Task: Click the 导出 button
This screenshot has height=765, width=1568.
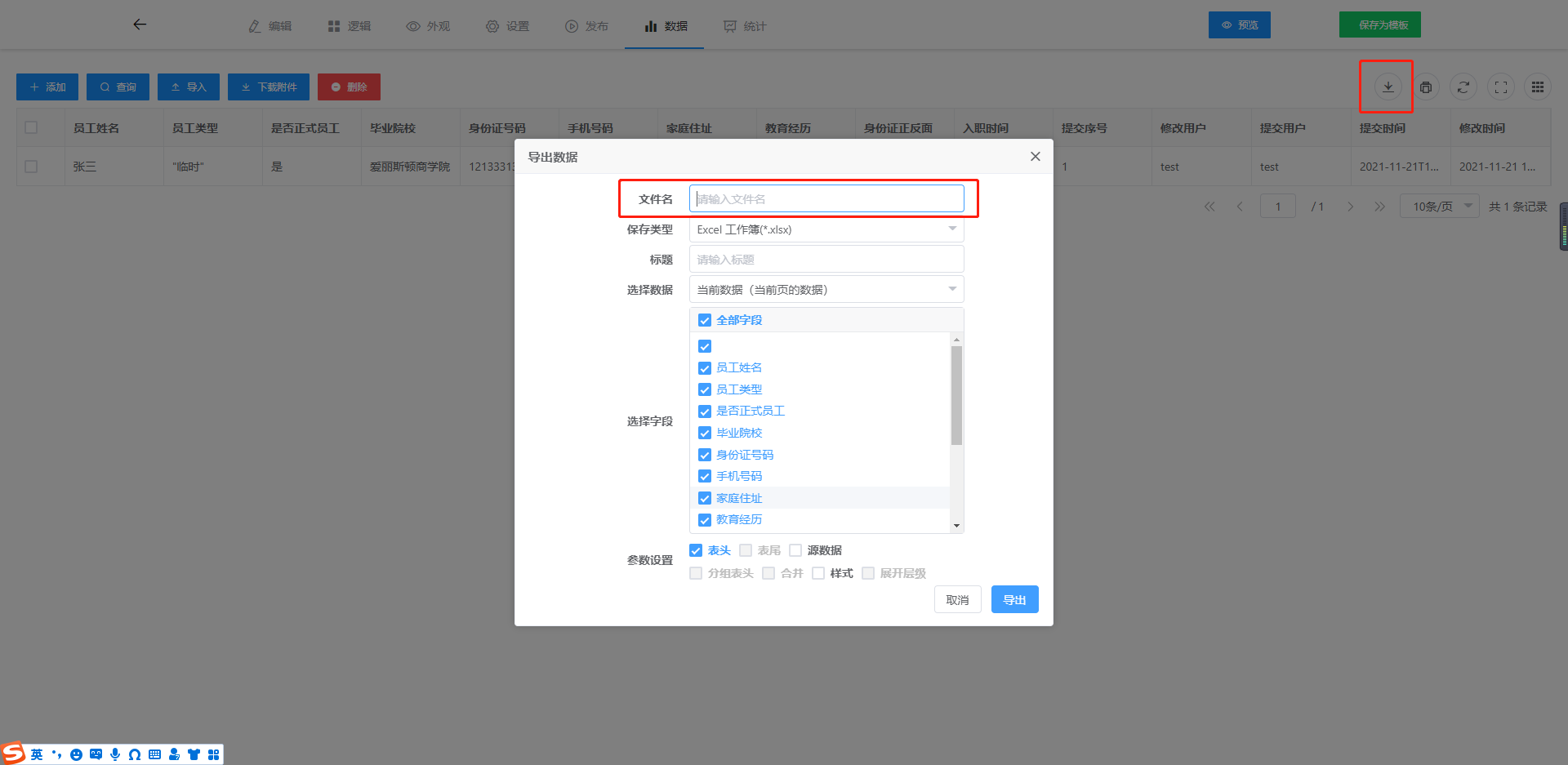Action: tap(1014, 600)
